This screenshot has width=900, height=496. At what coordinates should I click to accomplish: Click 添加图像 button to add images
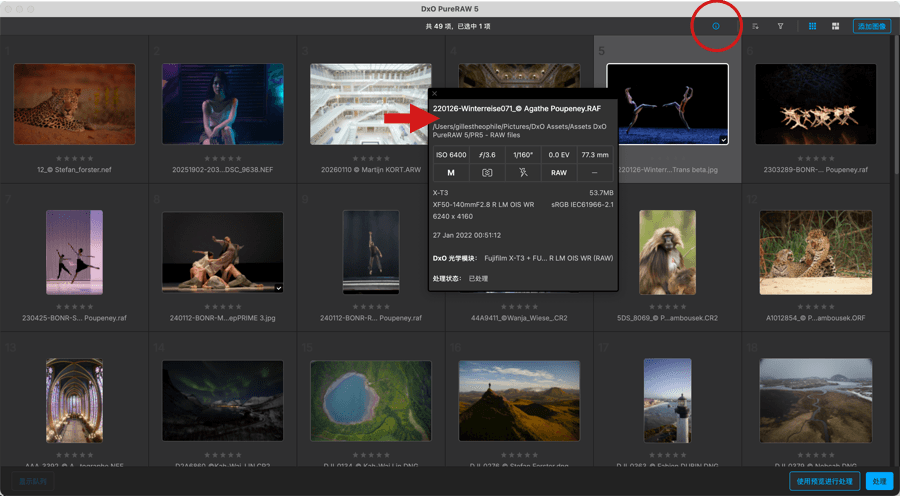tap(872, 26)
